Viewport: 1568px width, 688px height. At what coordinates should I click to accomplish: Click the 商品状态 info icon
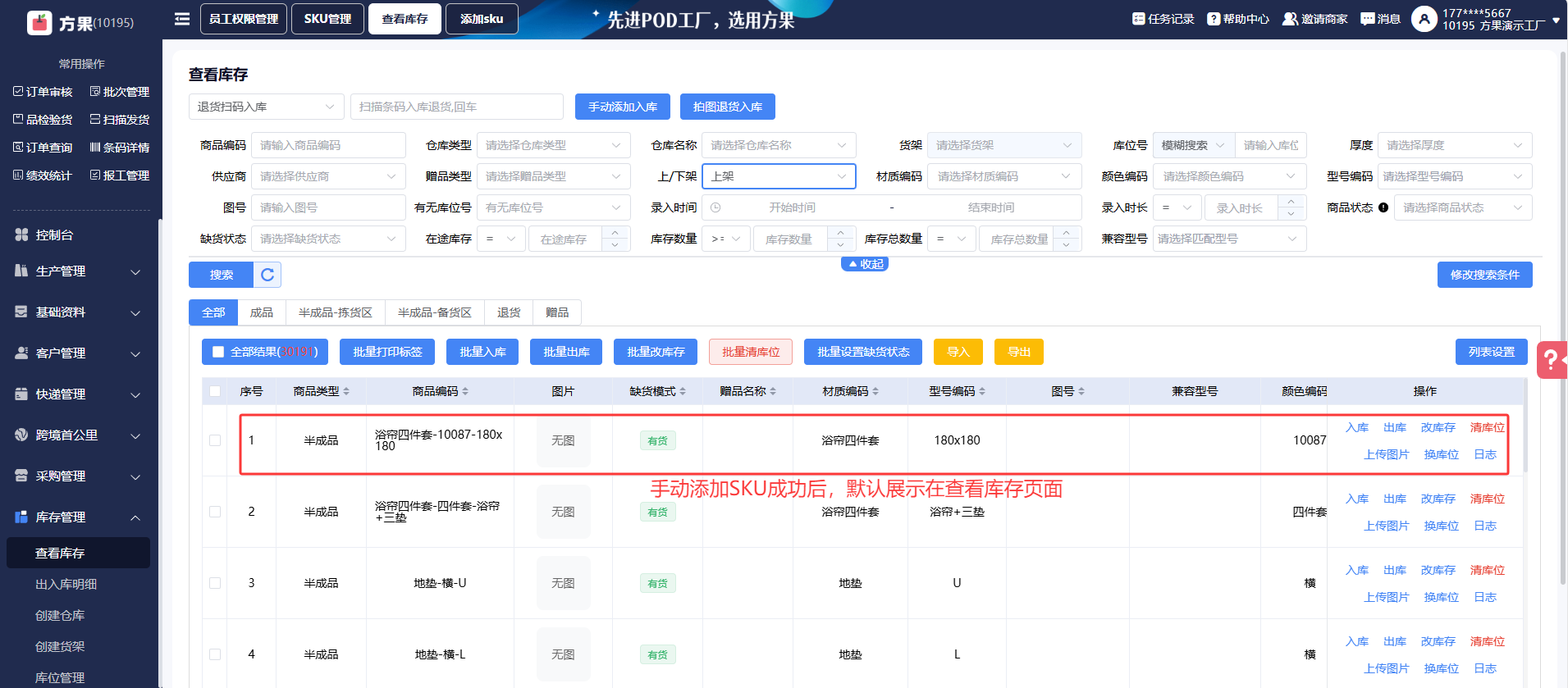tap(1383, 207)
